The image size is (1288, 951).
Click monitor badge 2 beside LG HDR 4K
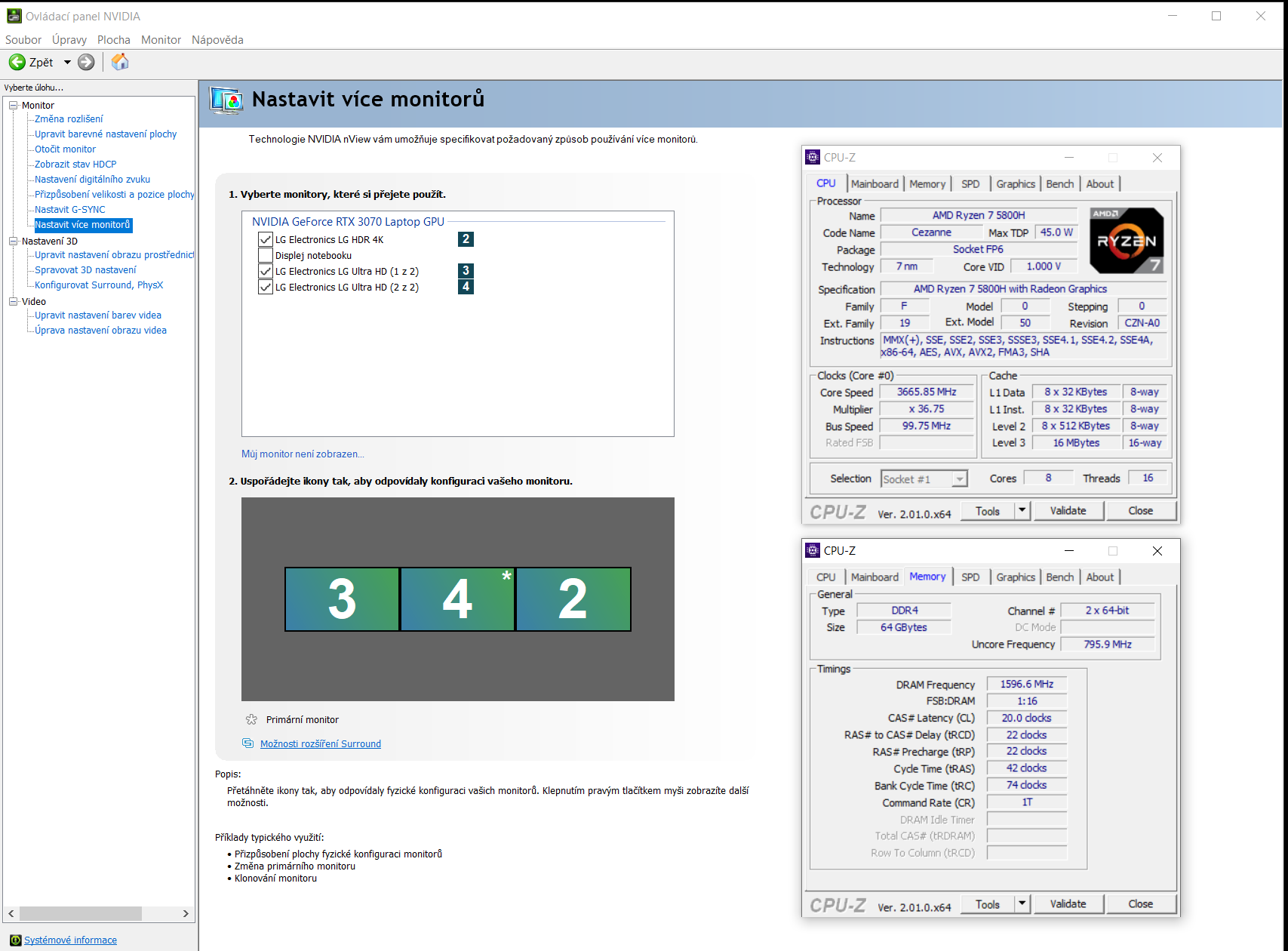tap(466, 239)
